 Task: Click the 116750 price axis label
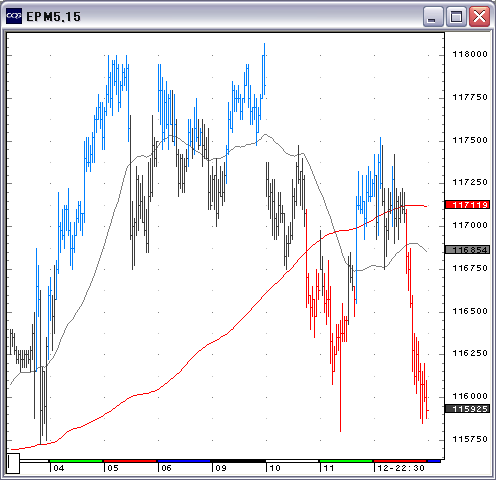(470, 268)
